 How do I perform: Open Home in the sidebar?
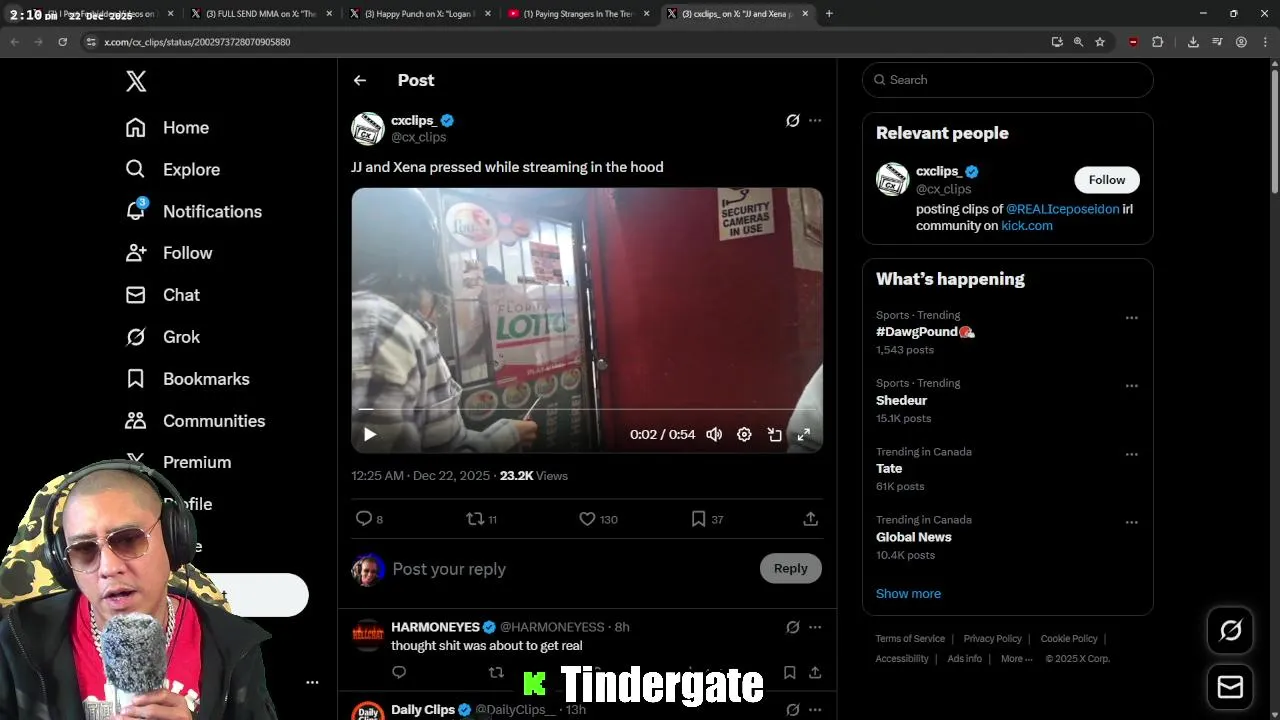click(x=167, y=128)
